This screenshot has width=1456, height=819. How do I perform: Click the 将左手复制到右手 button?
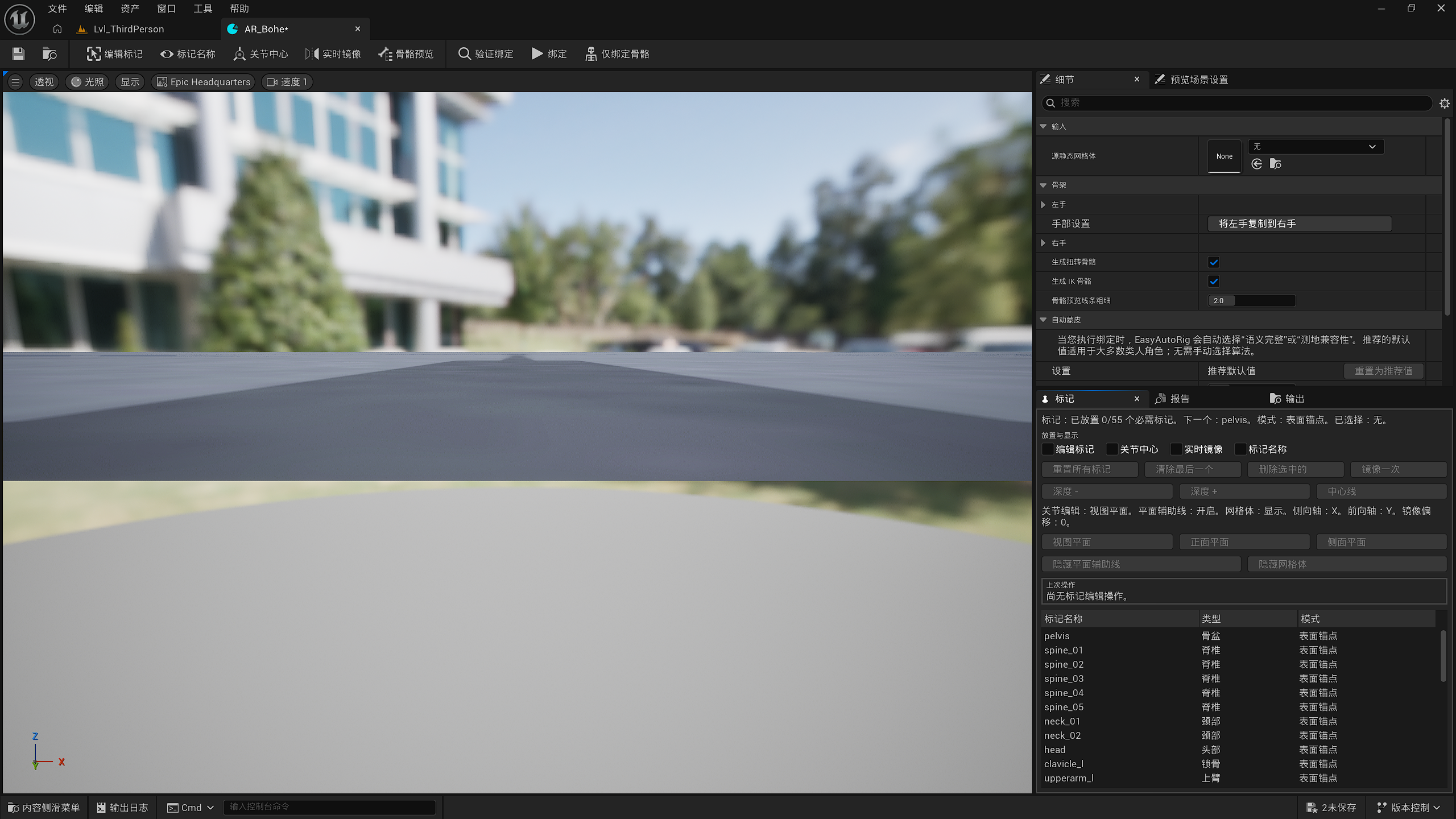tap(1299, 224)
